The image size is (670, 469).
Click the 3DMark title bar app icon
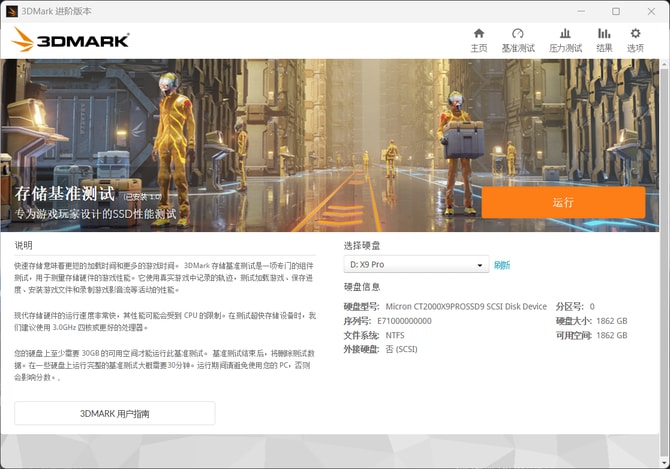coord(12,11)
